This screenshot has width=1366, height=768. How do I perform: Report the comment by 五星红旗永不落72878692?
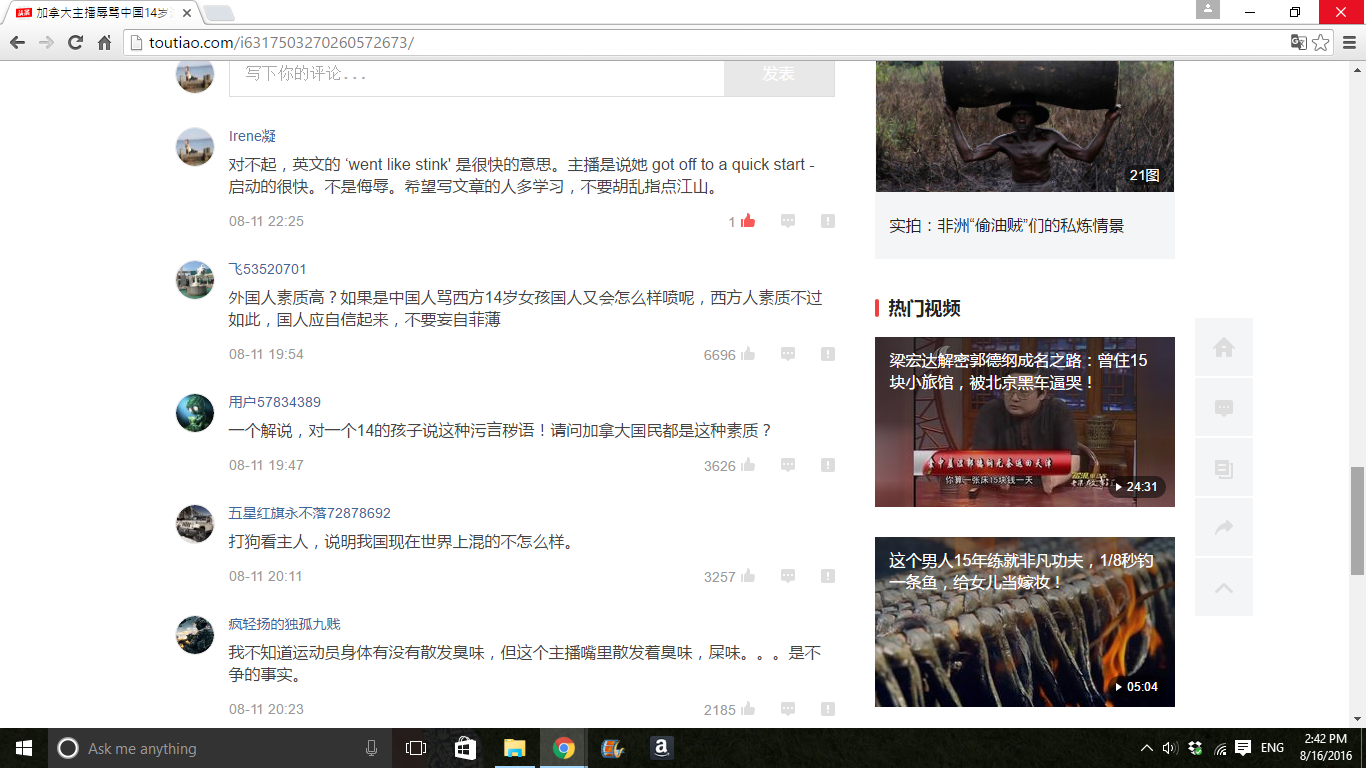828,576
